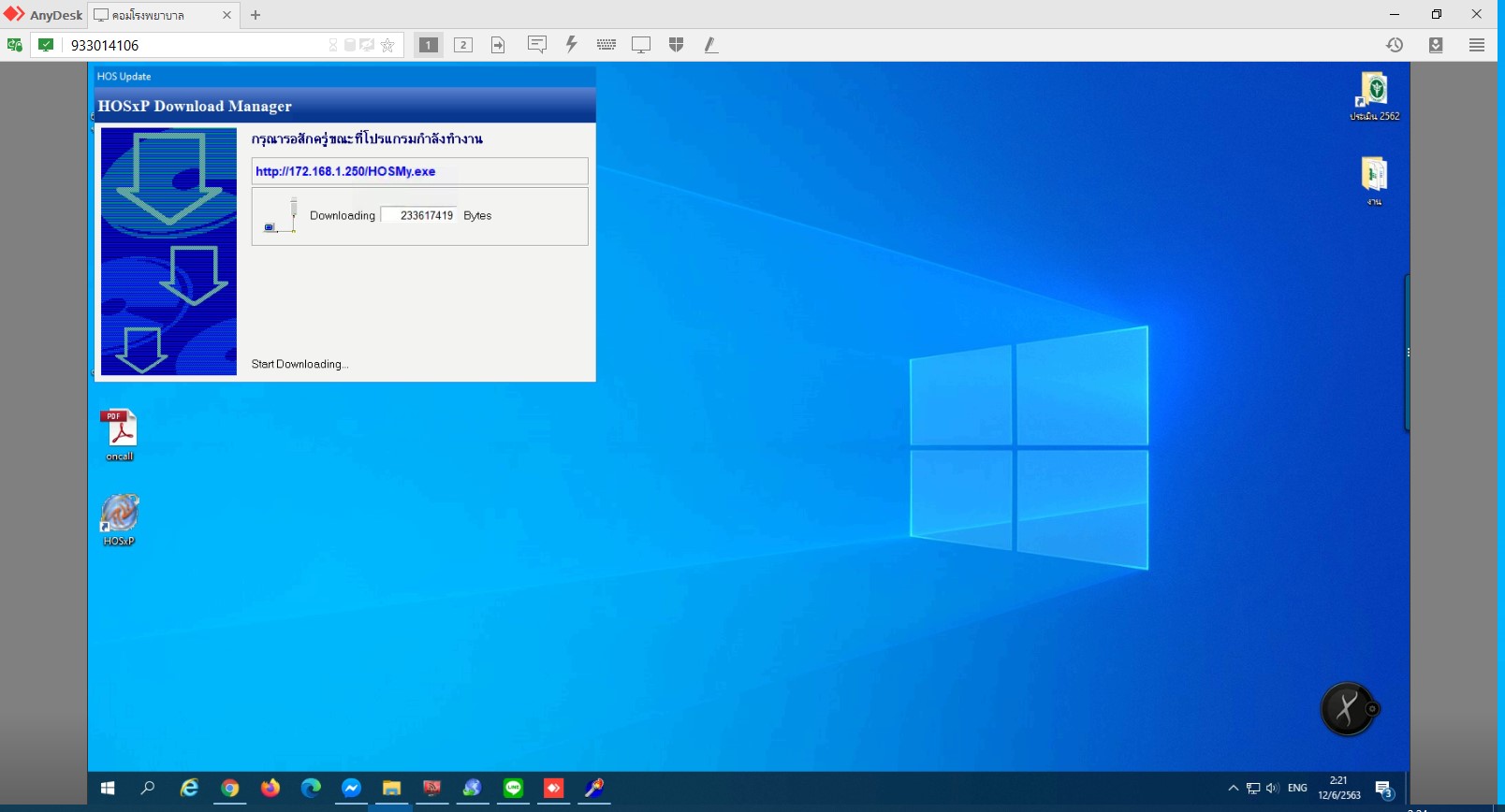The image size is (1505, 812).
Task: Click the connection status icon left of address
Action: point(46,45)
